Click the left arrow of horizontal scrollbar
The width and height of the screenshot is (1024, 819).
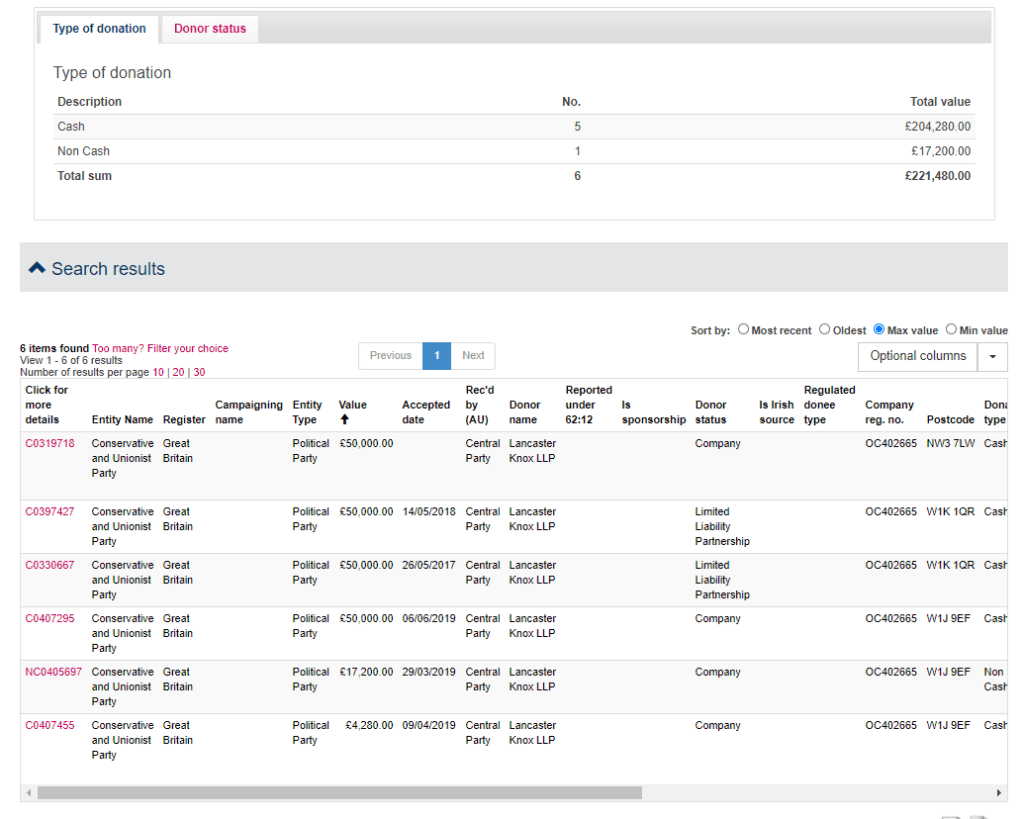pyautogui.click(x=28, y=793)
